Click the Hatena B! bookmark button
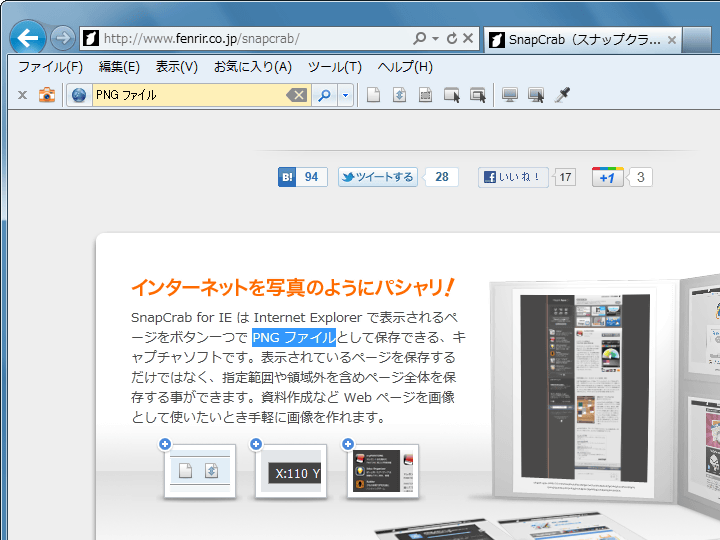Image resolution: width=720 pixels, height=540 pixels. coord(287,177)
